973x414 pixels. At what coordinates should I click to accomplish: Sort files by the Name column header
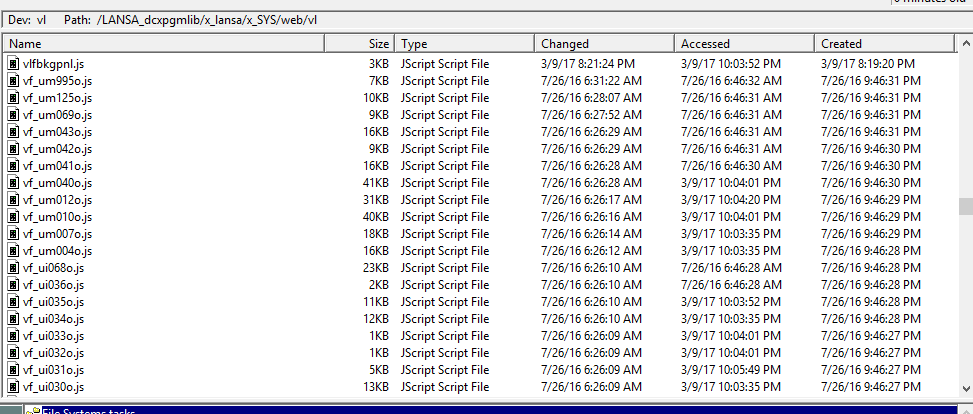tap(164, 43)
